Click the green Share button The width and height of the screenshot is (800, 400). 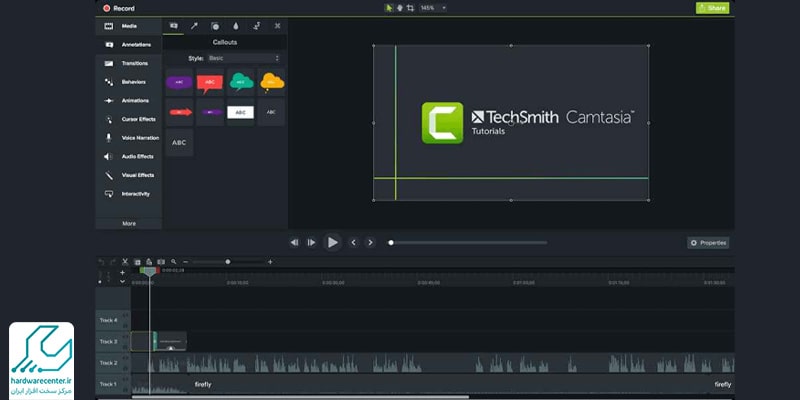coord(712,8)
